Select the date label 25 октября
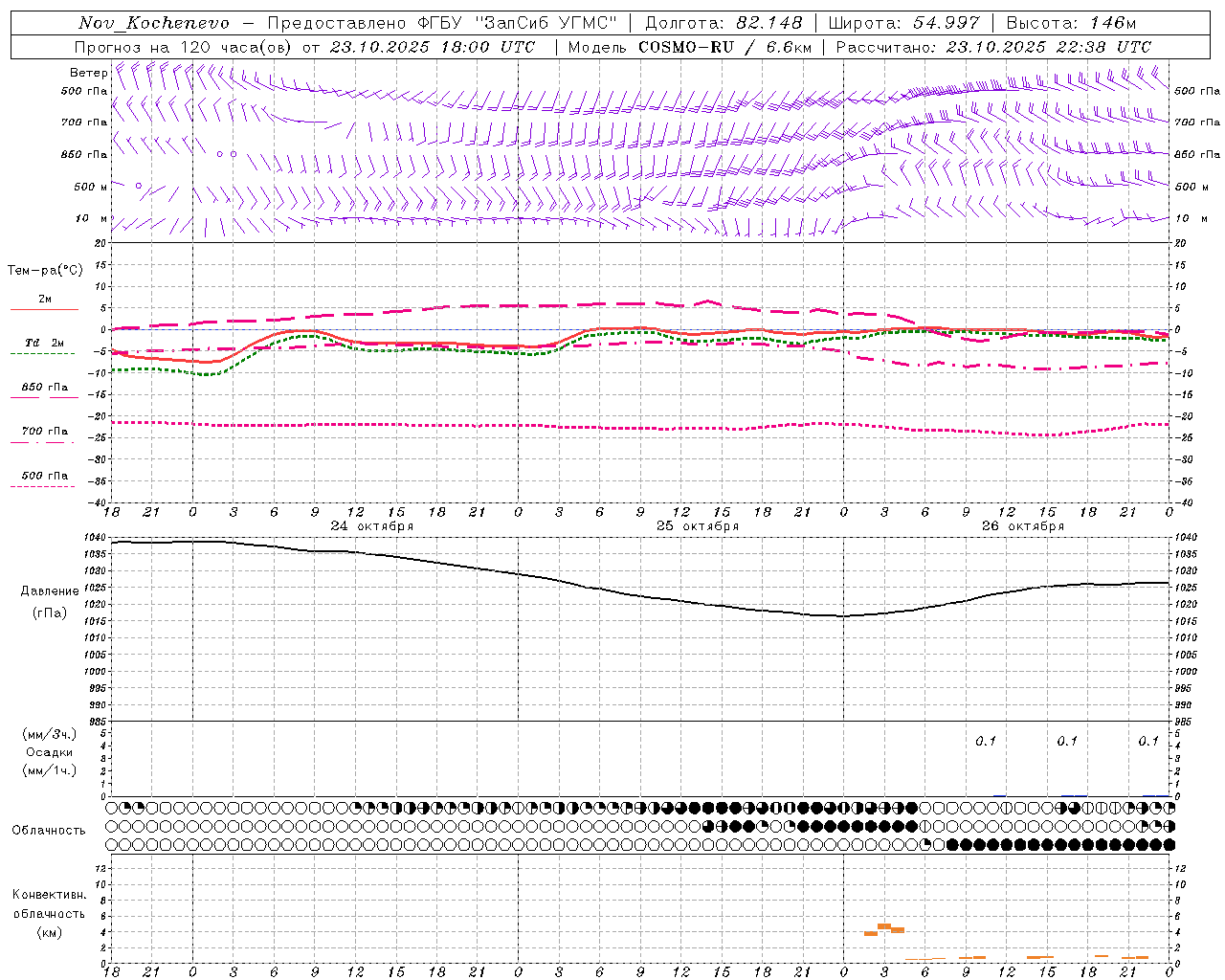The width and height of the screenshot is (1225, 980). tap(698, 526)
